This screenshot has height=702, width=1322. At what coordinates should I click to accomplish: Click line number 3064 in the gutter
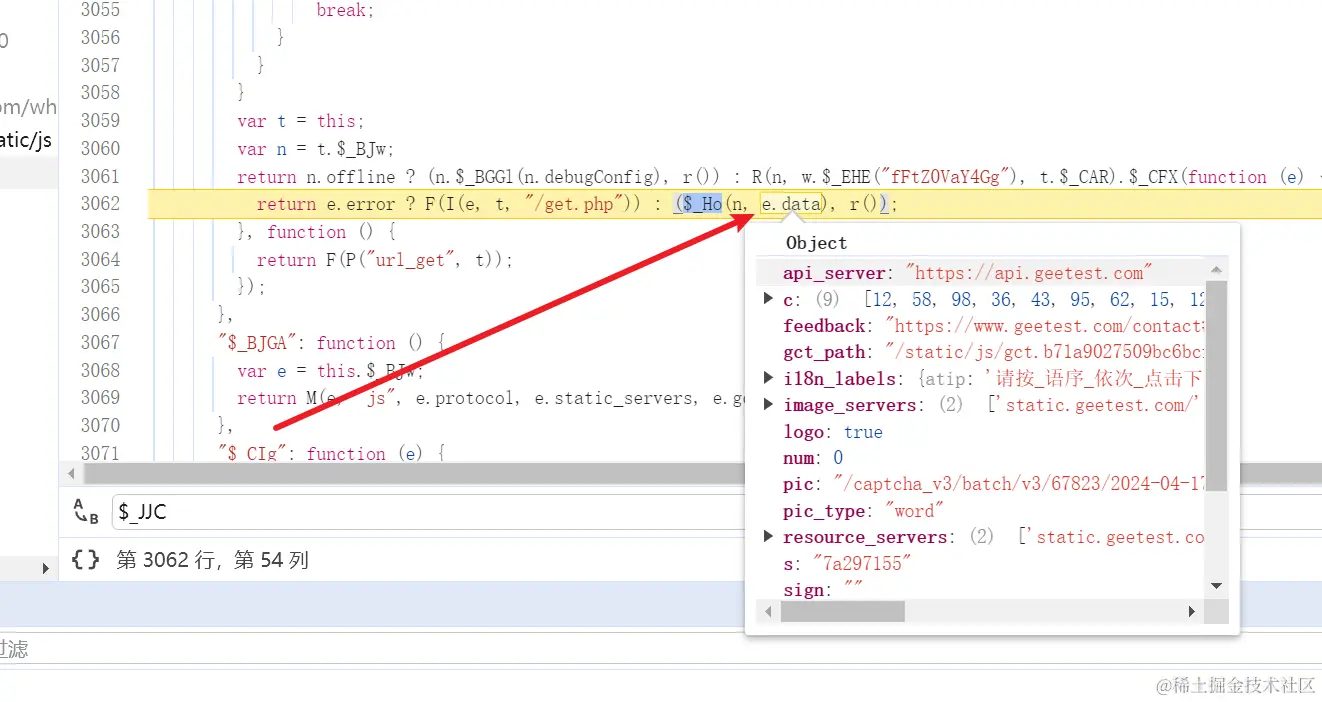(100, 260)
